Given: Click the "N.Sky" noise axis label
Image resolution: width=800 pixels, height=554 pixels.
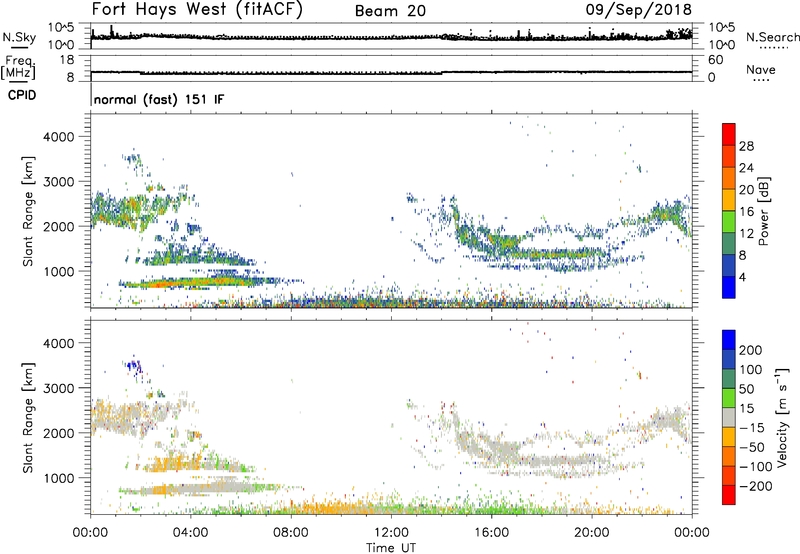Looking at the screenshot, I should coord(19,38).
